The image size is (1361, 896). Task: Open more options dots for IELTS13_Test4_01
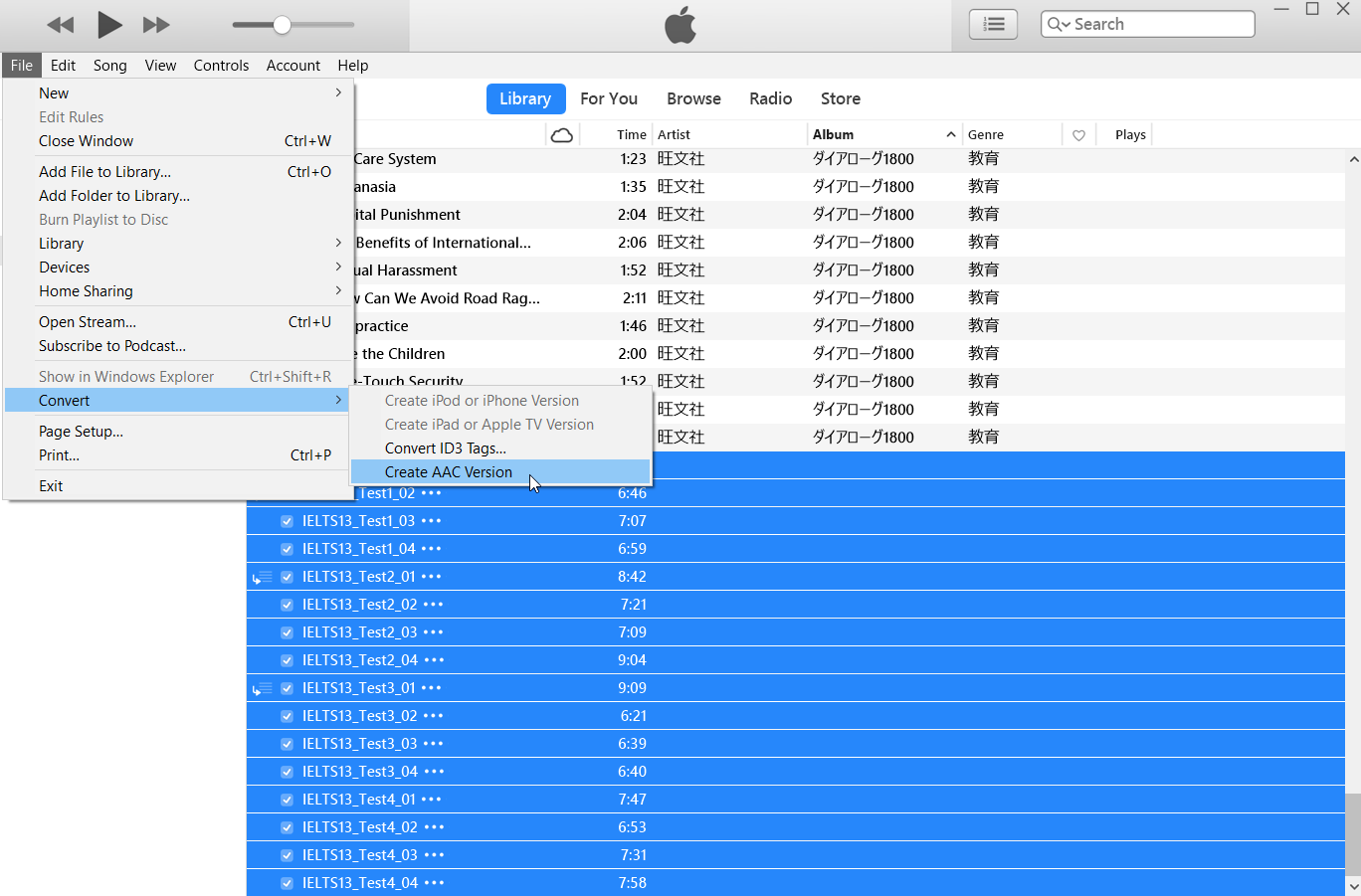[431, 800]
